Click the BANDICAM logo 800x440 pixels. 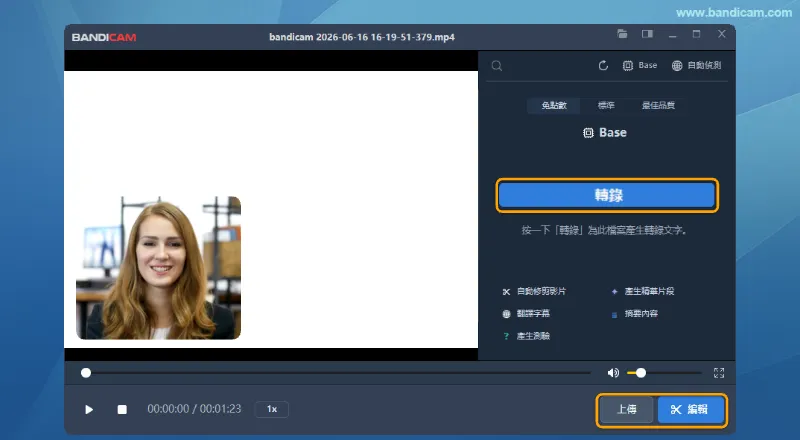pyautogui.click(x=104, y=37)
